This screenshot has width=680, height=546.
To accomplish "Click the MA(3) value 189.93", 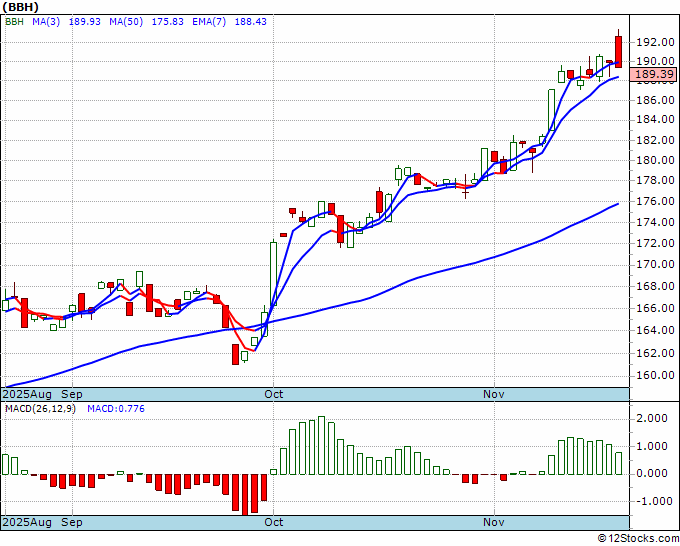I will [x=85, y=22].
